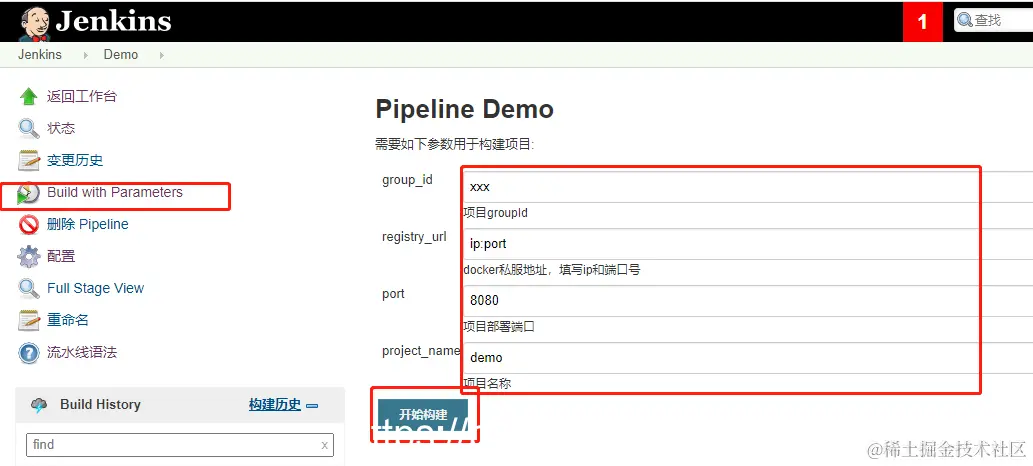
Task: Open the 流水线语法 link
Action: coord(82,352)
